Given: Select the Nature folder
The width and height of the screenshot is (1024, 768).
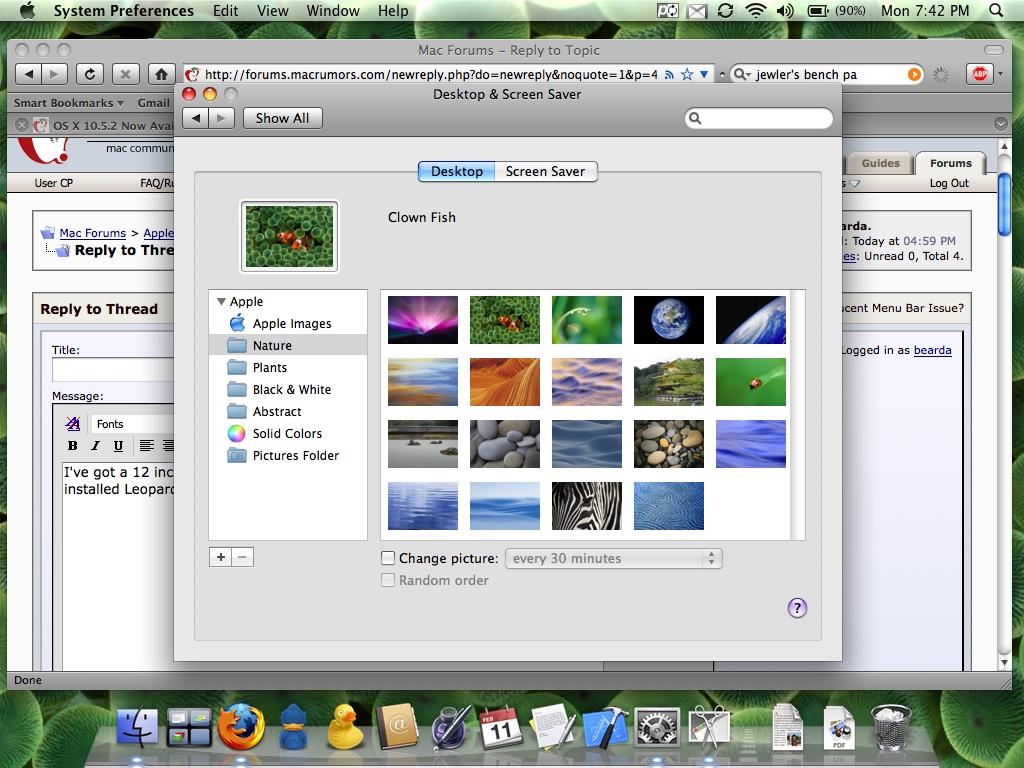Looking at the screenshot, I should point(288,345).
